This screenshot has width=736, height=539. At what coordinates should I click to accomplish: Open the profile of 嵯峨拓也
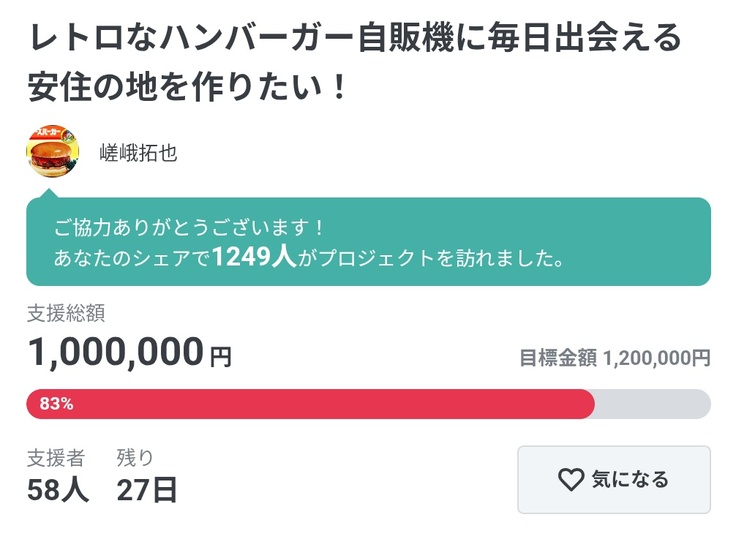(138, 153)
